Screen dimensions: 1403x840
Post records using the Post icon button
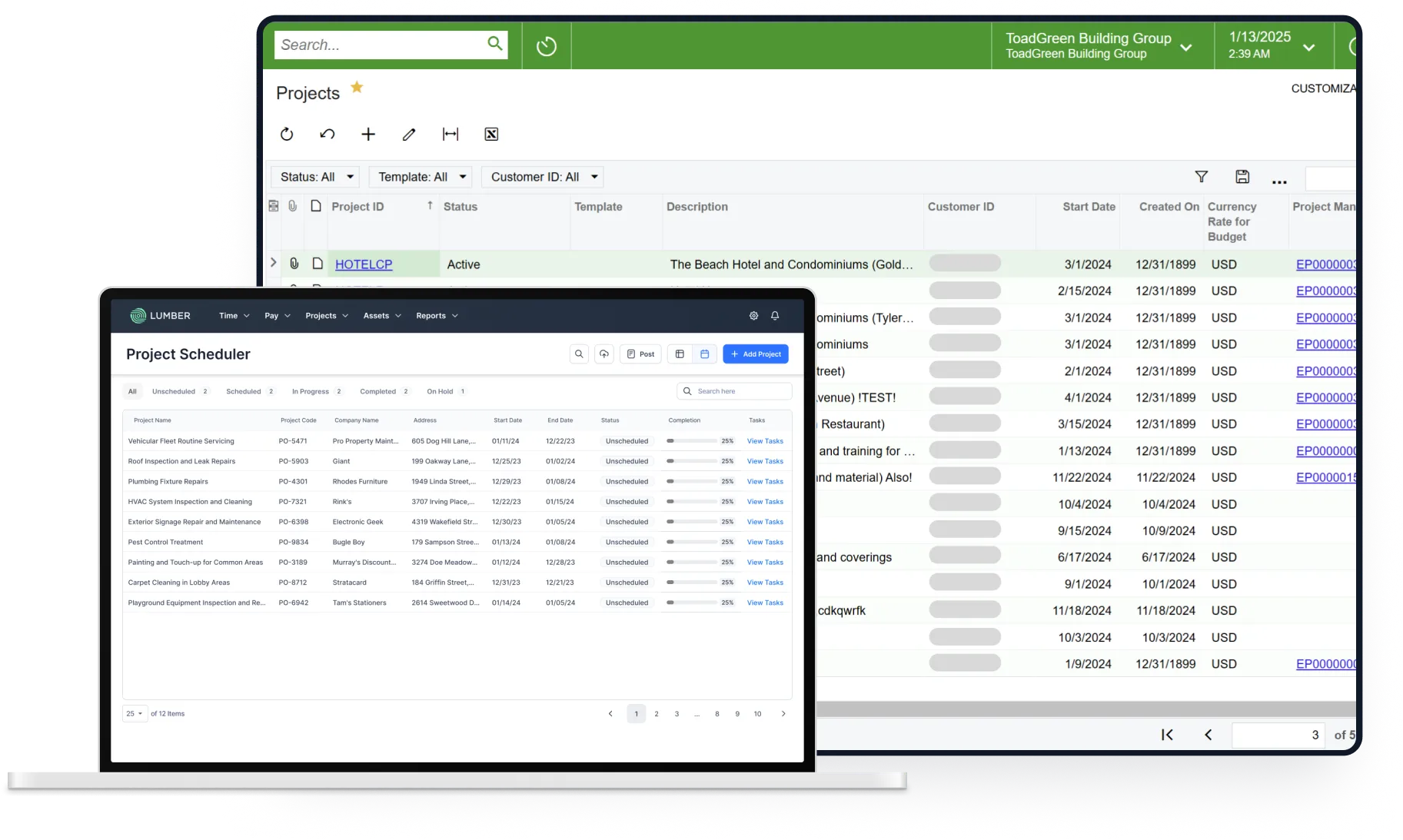[640, 354]
